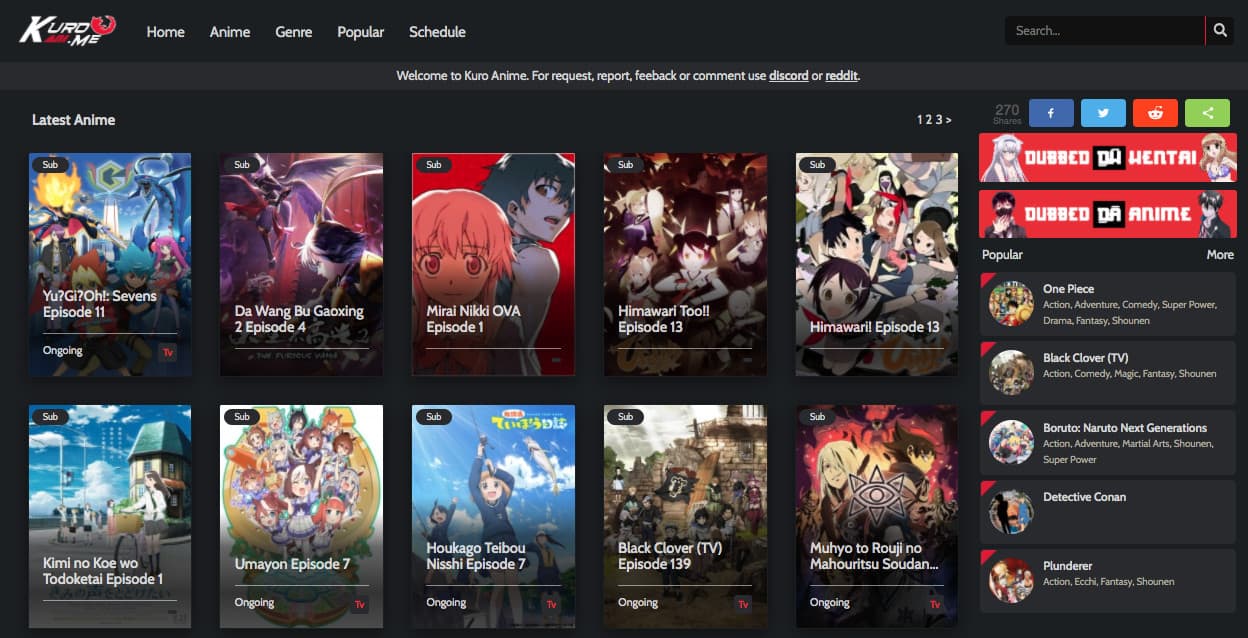
Task: Click the Kuro.me site logo
Action: (x=68, y=29)
